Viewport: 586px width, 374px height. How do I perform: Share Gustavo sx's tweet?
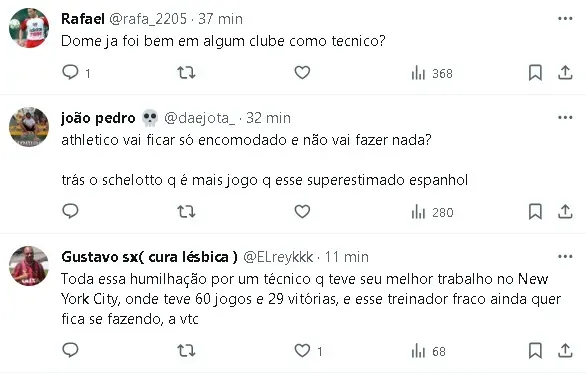tap(565, 350)
